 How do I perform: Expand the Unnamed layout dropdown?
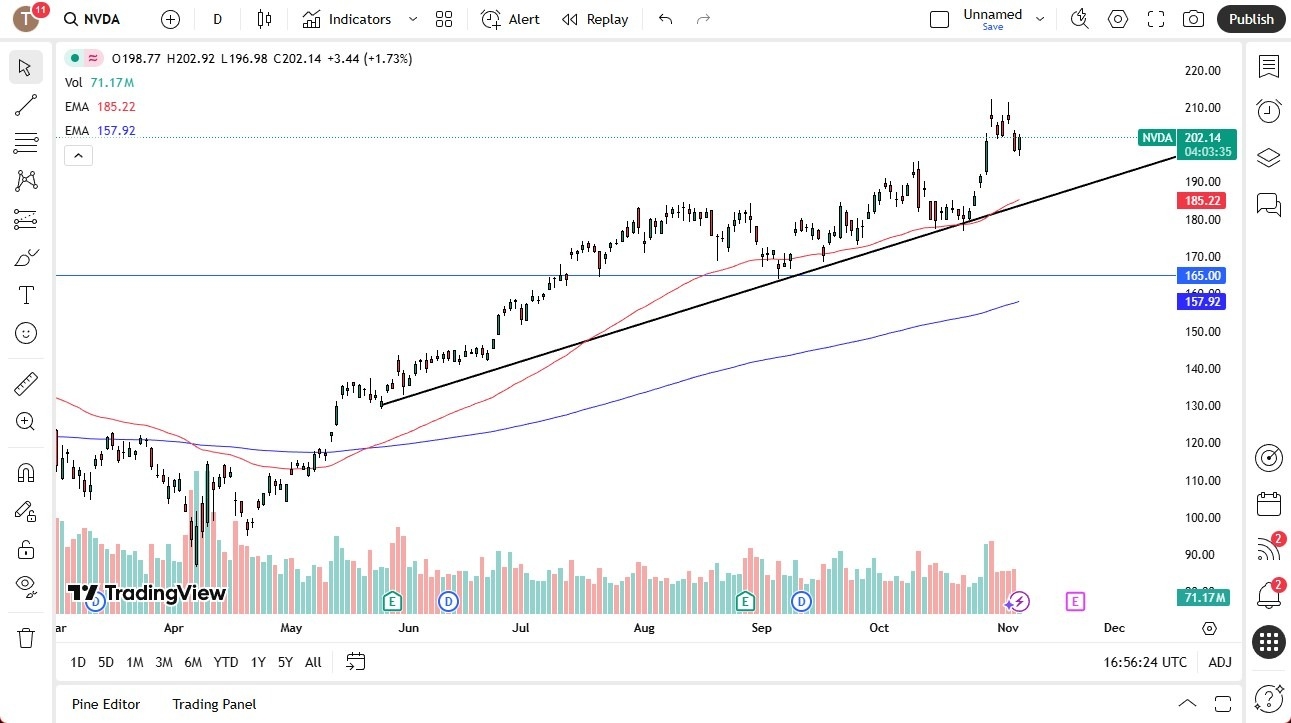[1040, 17]
